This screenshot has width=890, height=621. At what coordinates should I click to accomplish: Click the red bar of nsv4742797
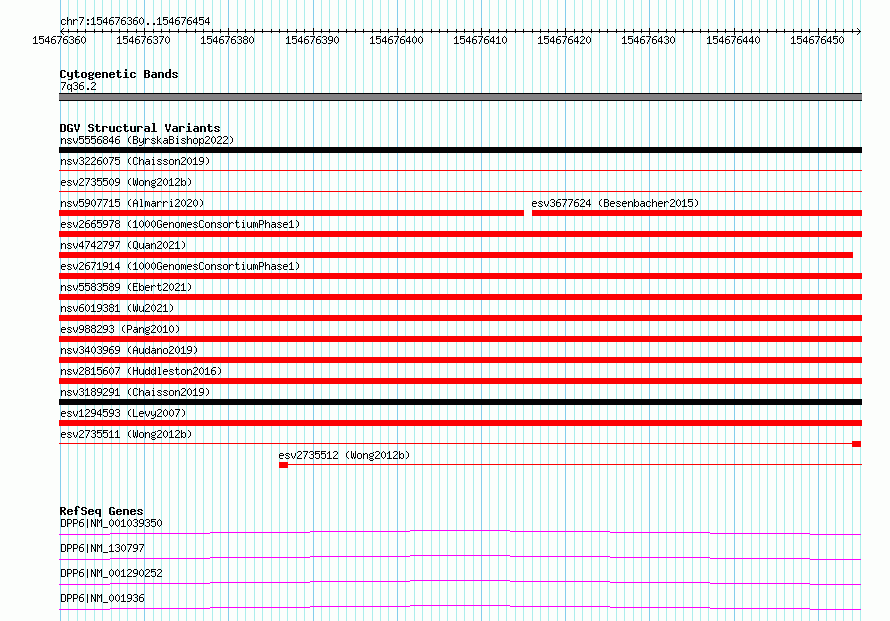click(x=456, y=255)
